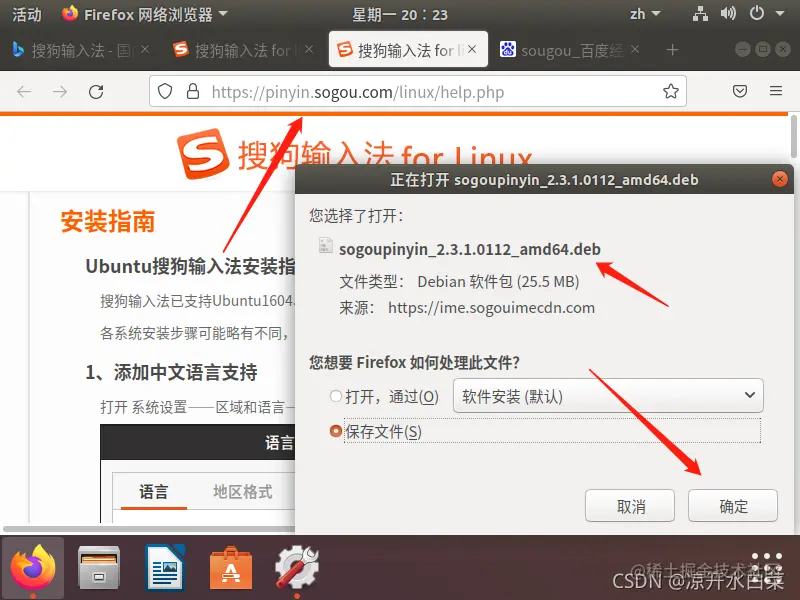Click the page horizontal scrollbar
The width and height of the screenshot is (800, 600).
click(x=149, y=529)
